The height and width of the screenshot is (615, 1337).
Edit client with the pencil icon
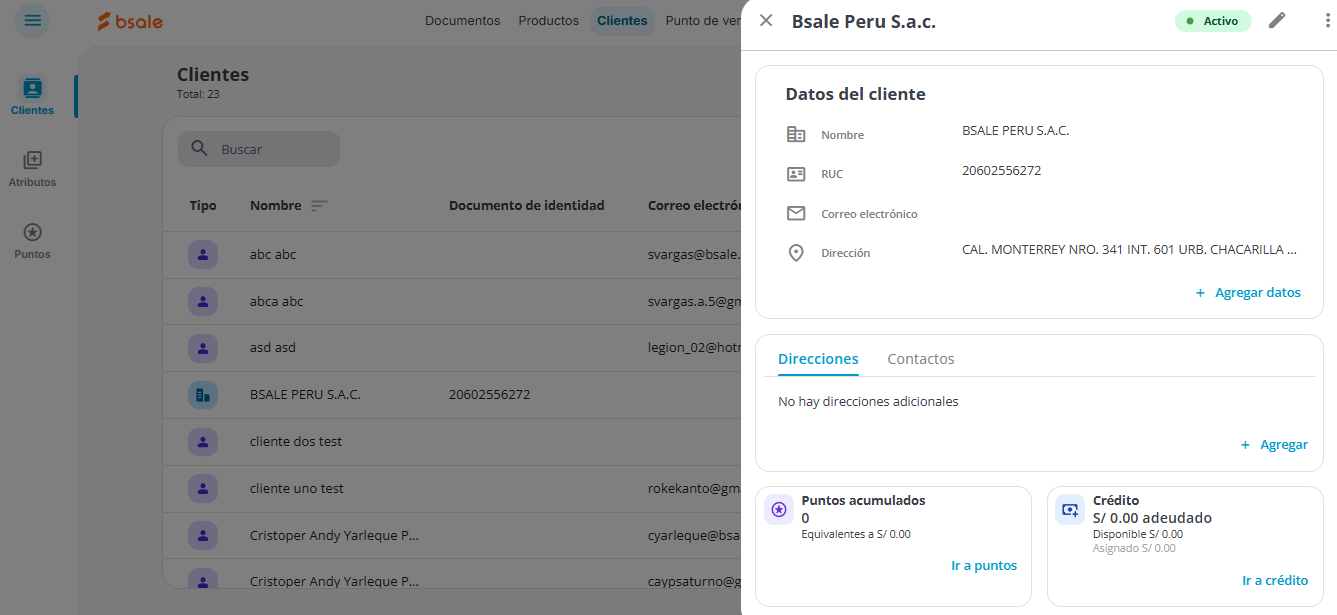[1277, 21]
